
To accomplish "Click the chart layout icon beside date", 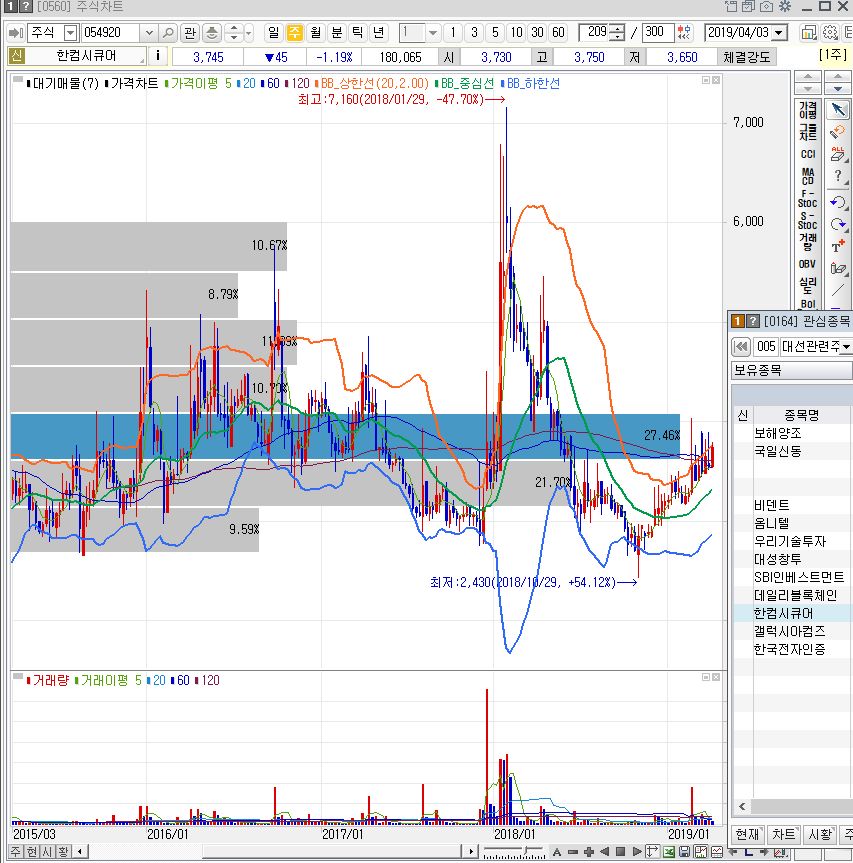I will pos(808,33).
